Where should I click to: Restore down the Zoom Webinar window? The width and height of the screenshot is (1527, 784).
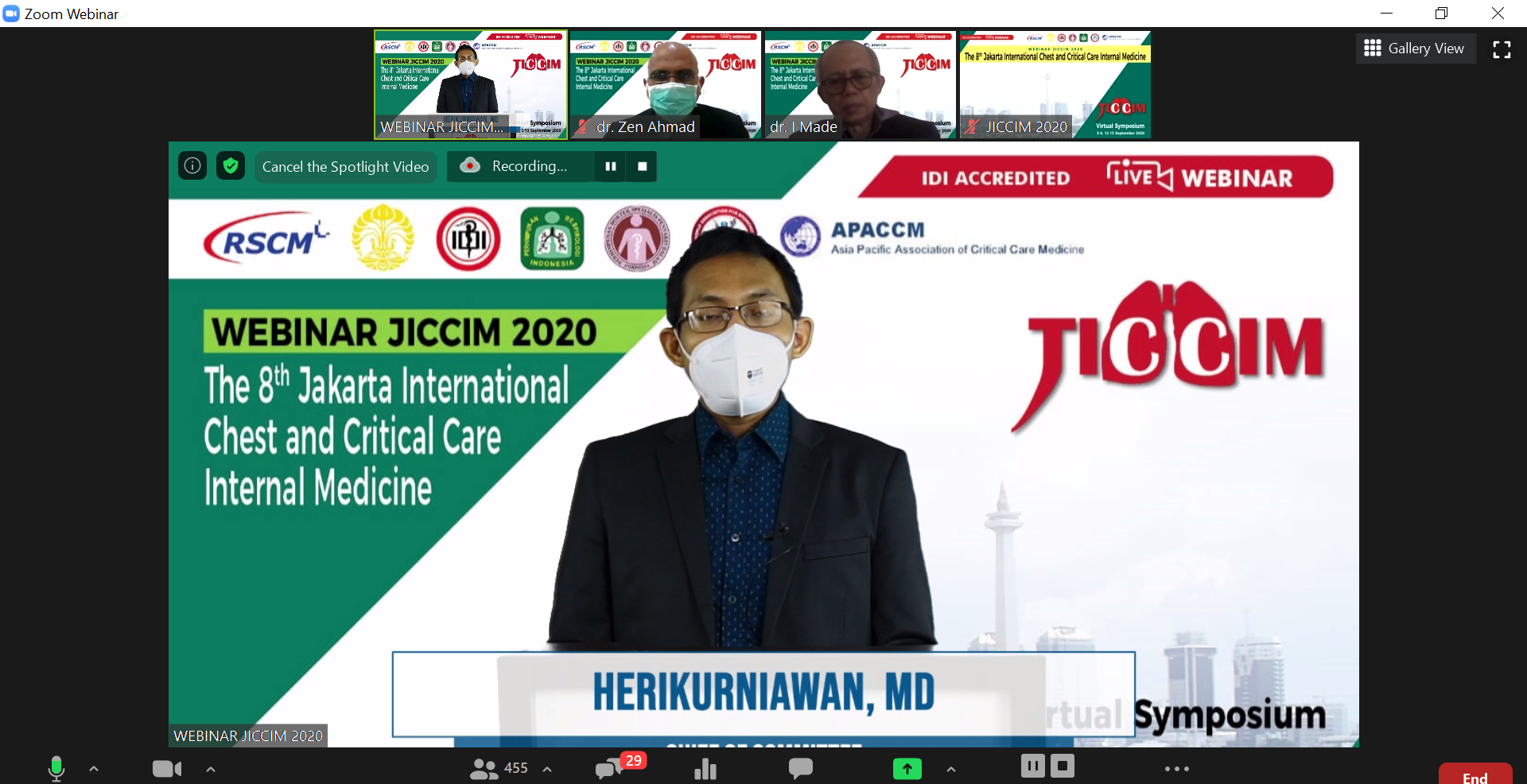(1441, 14)
